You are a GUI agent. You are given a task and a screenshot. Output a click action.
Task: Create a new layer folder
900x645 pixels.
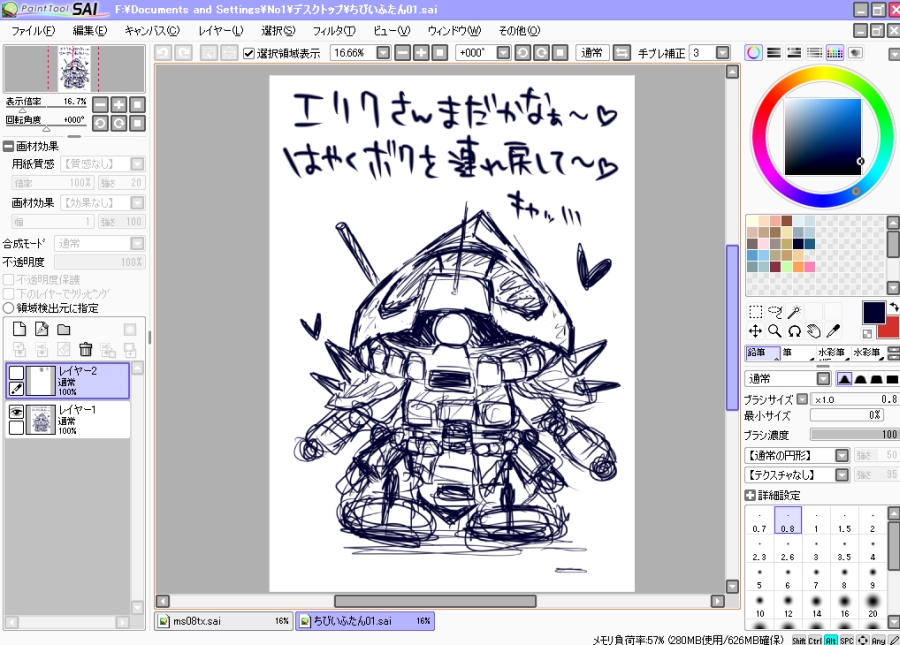pos(64,329)
